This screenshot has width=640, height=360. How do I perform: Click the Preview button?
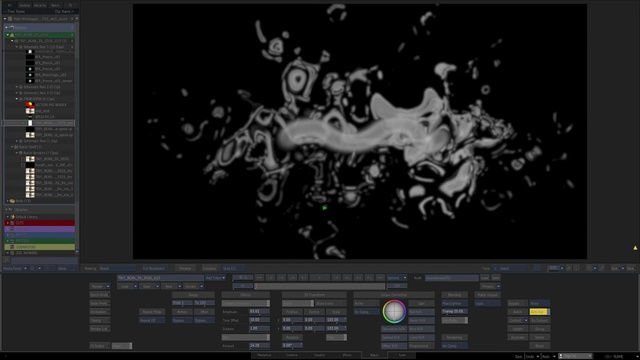pyautogui.click(x=185, y=268)
